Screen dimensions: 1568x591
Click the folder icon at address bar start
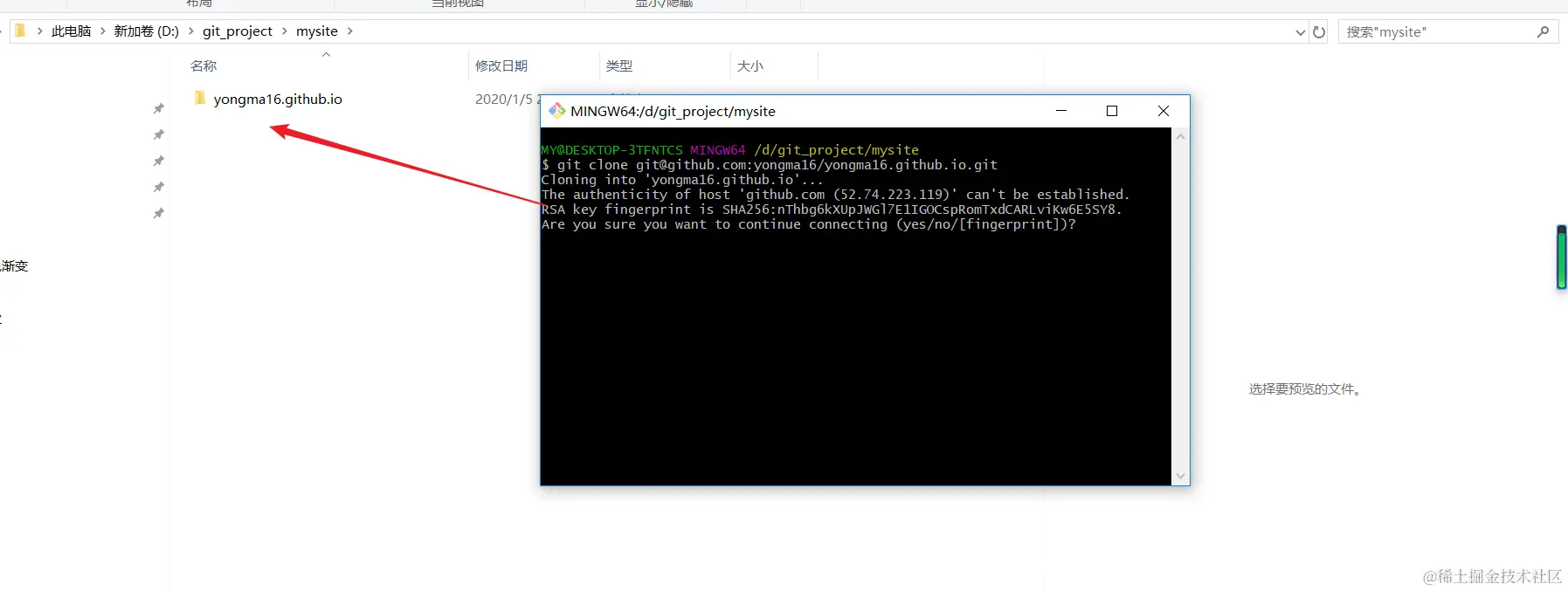coord(20,31)
